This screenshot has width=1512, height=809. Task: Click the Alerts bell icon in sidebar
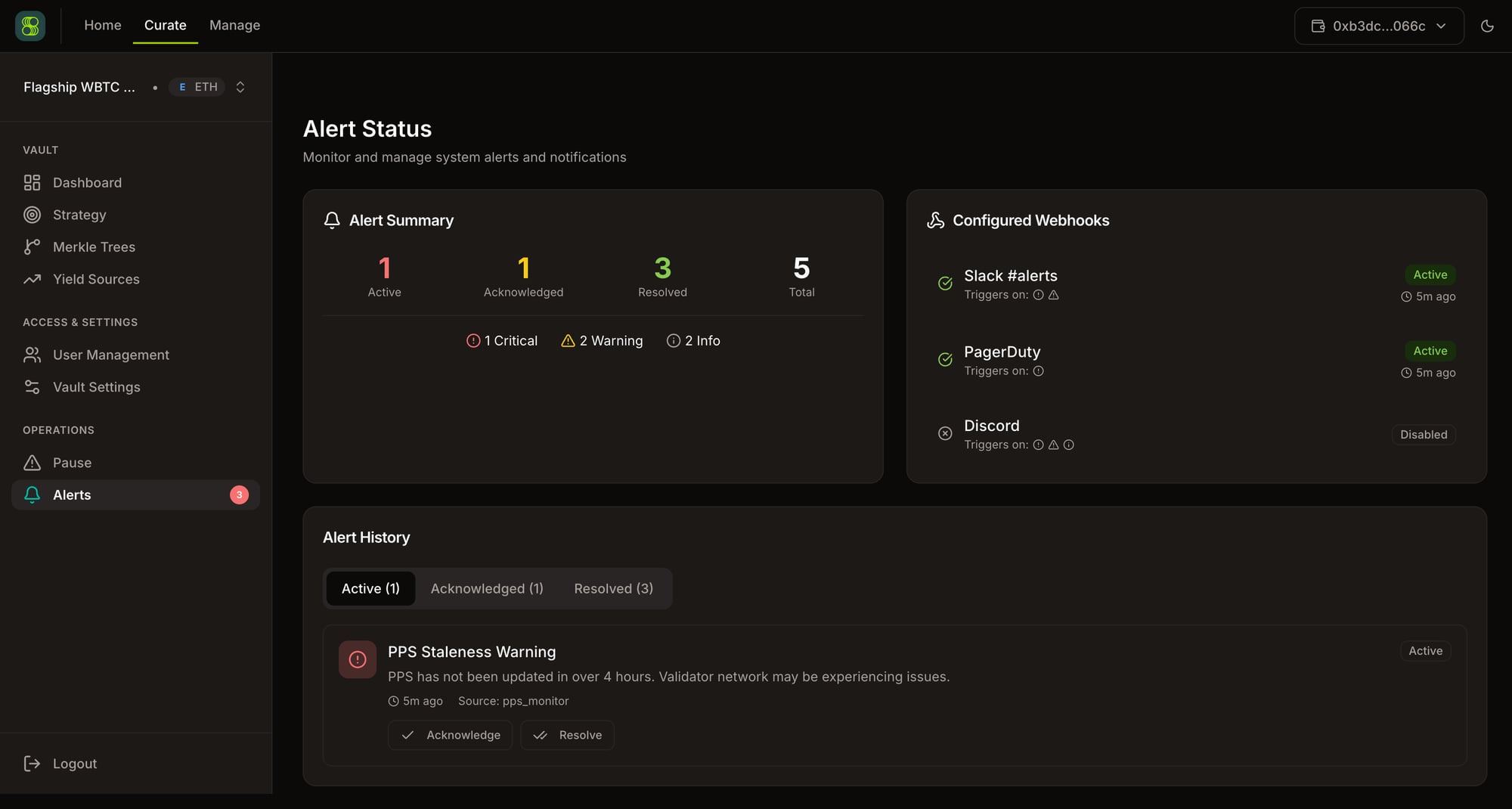click(32, 494)
